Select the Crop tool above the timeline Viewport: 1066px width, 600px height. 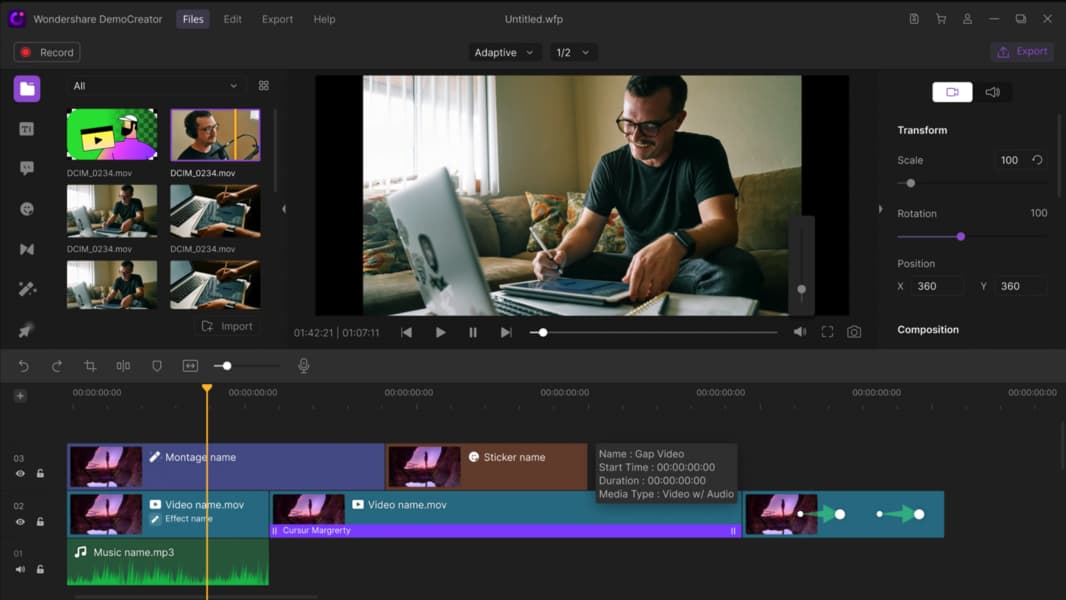coord(90,366)
